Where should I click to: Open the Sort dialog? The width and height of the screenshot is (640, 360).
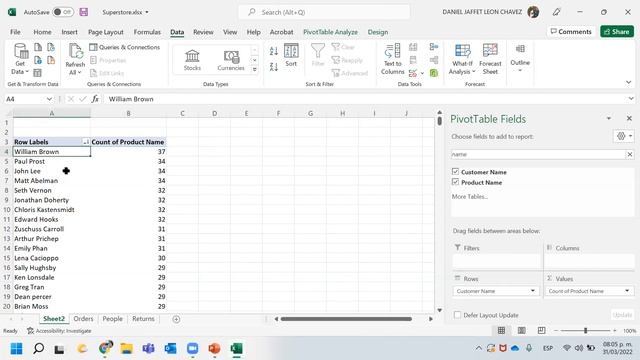(291, 55)
